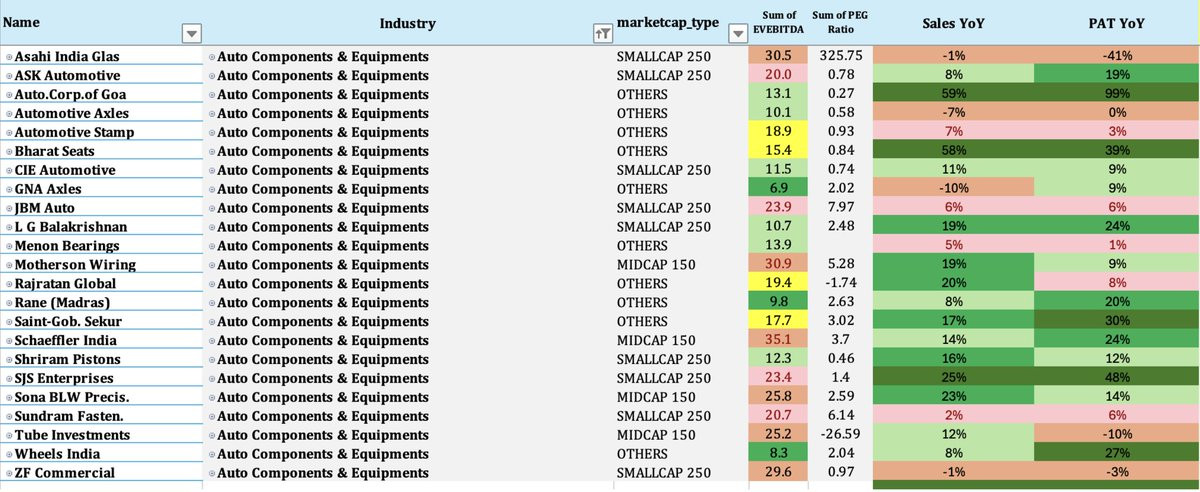Image resolution: width=1200 pixels, height=492 pixels.
Task: Select the 7.97 PEG ratio cell
Action: click(840, 209)
